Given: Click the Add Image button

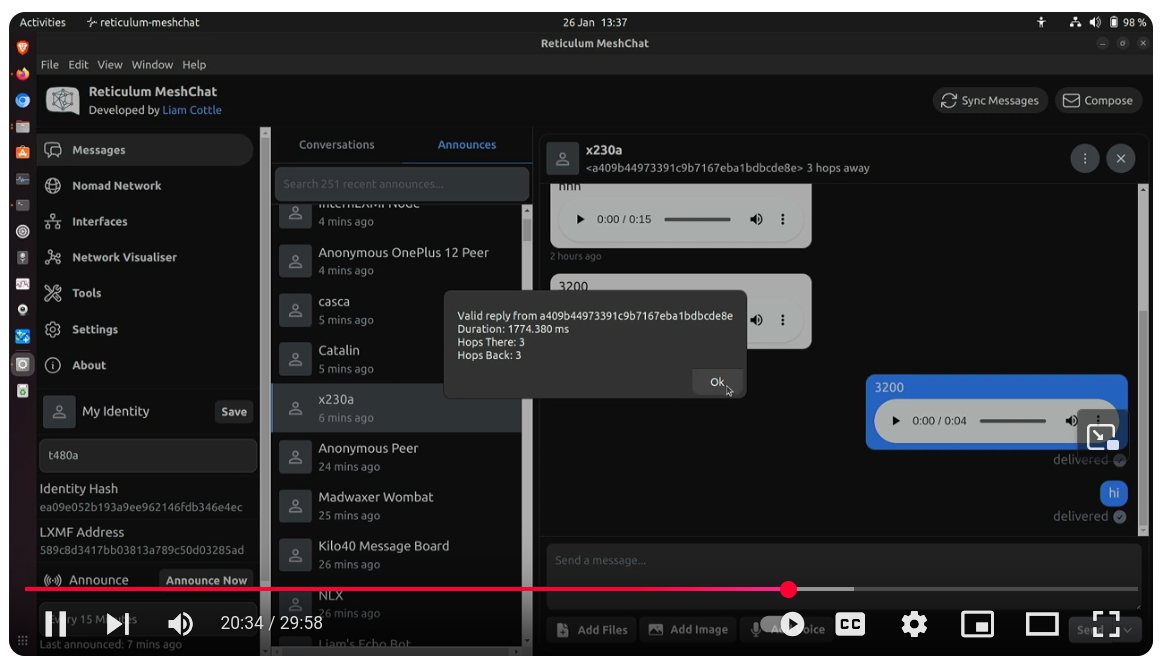Looking at the screenshot, I should [x=688, y=630].
